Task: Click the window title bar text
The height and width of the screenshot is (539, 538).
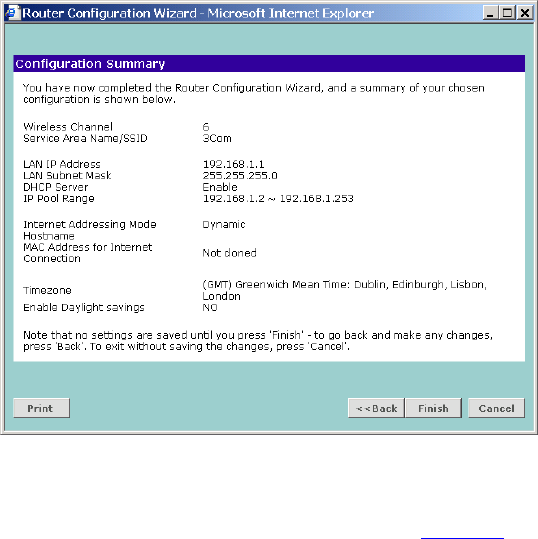Action: (x=198, y=13)
